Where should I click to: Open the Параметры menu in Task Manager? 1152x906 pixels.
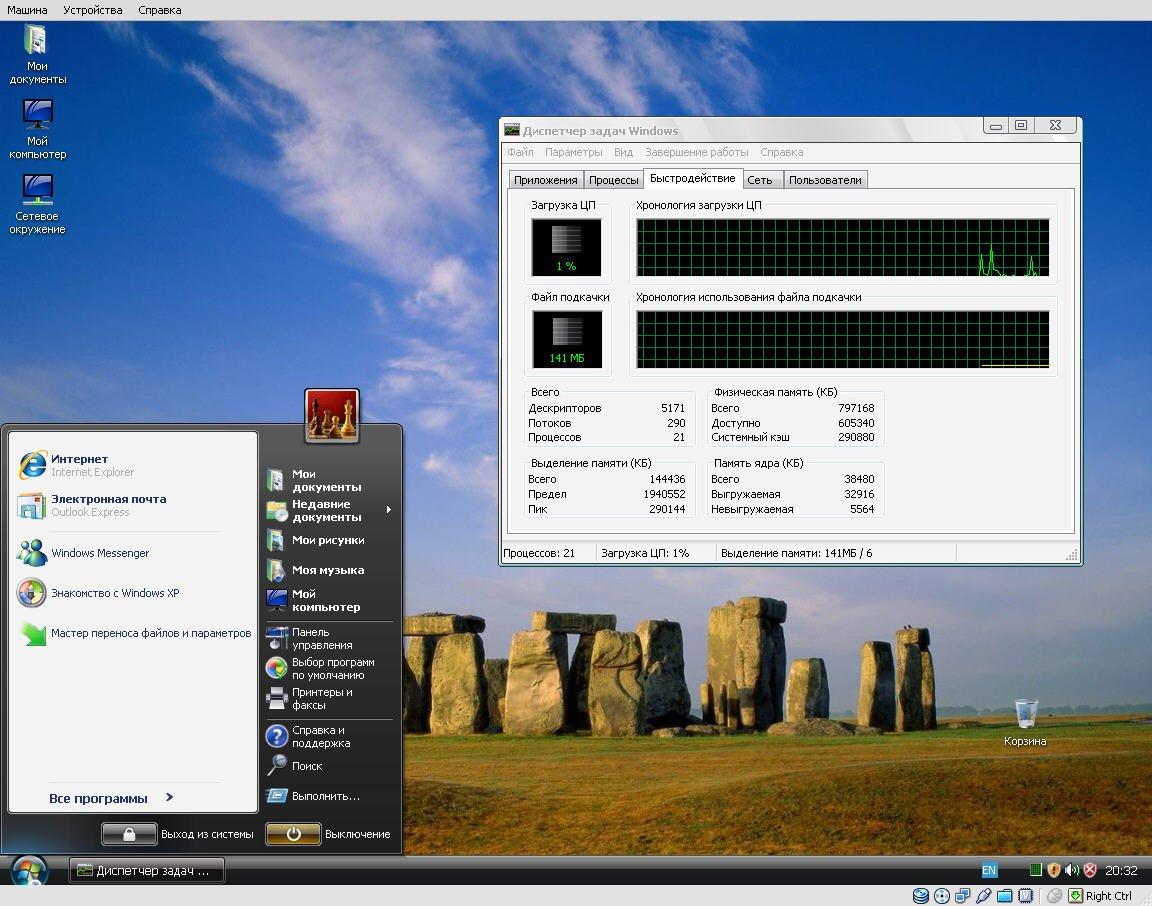click(573, 152)
